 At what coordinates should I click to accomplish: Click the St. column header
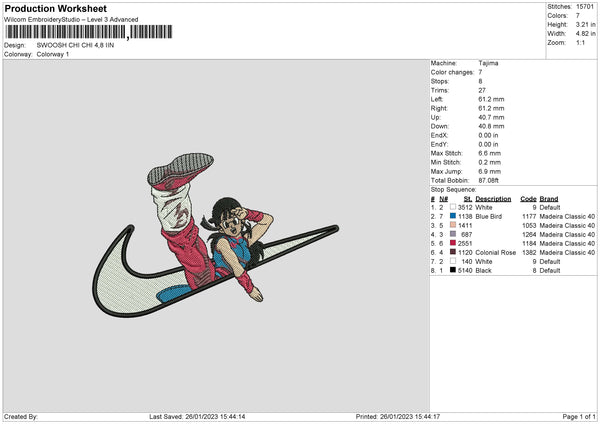click(468, 199)
